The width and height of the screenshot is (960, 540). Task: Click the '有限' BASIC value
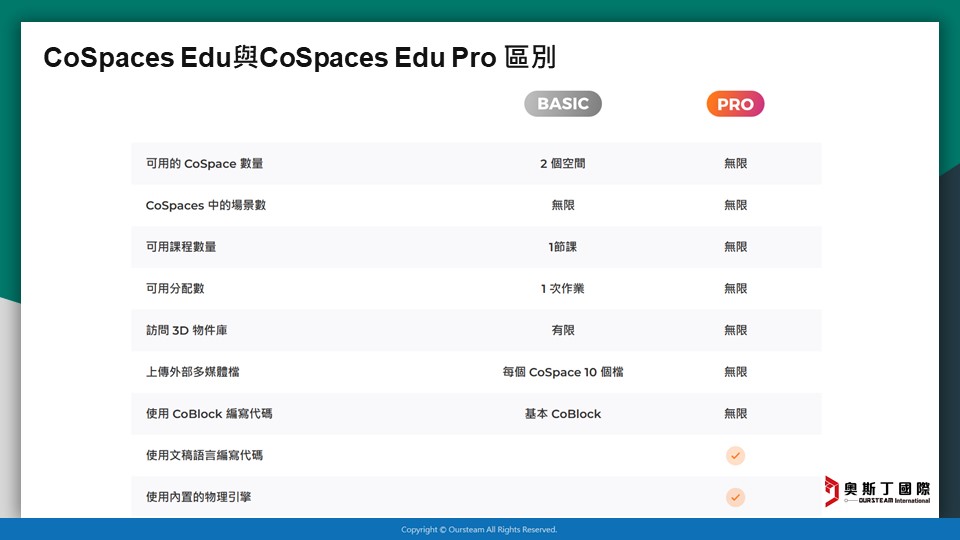(563, 330)
